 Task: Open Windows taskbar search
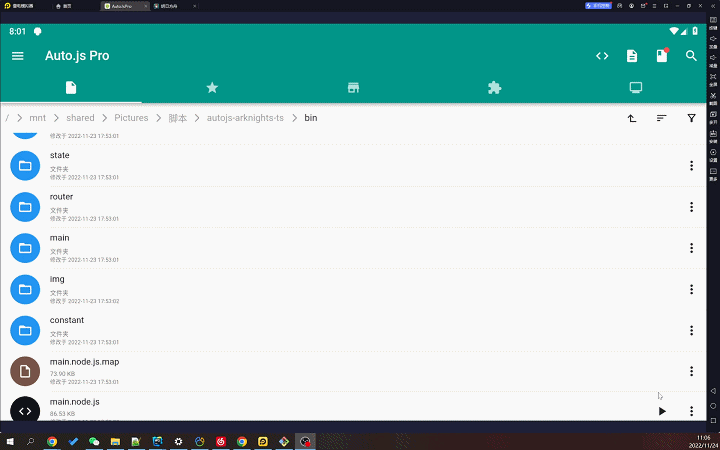tap(30, 442)
